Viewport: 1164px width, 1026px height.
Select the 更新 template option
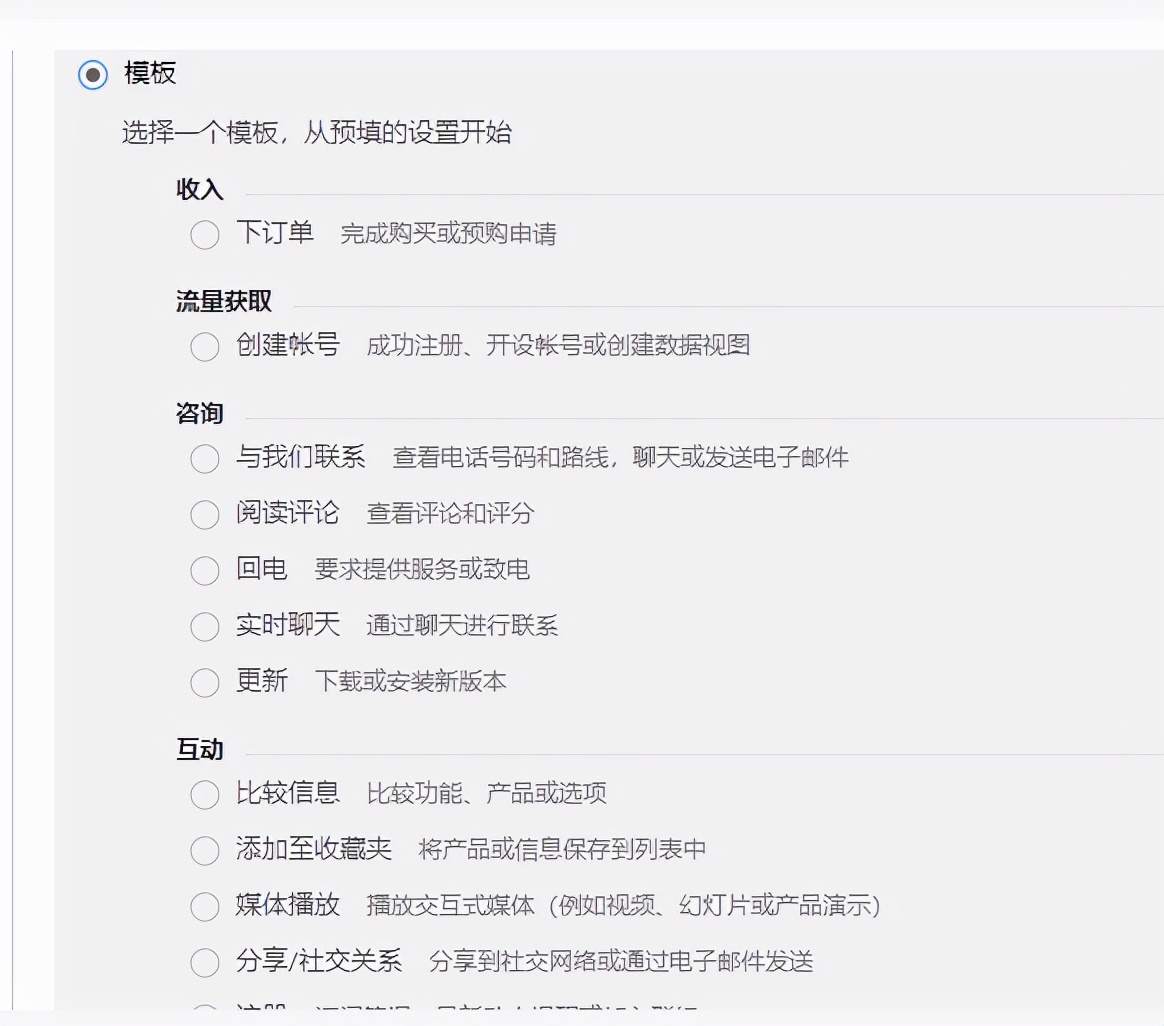pos(205,683)
